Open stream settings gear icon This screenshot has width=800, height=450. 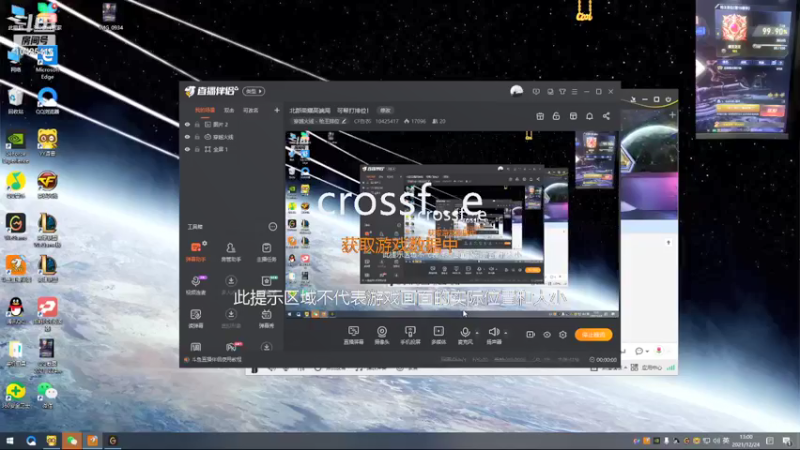coord(563,335)
